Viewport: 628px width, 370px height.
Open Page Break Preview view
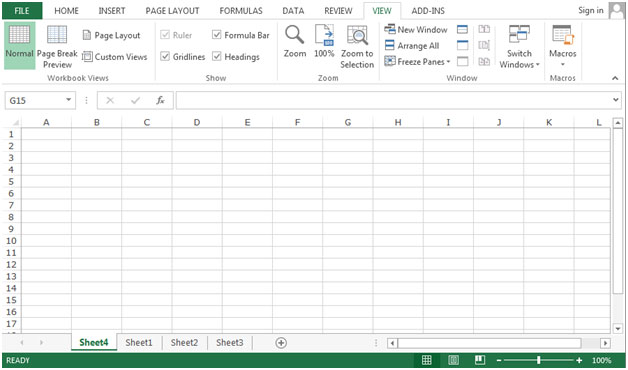pos(57,45)
